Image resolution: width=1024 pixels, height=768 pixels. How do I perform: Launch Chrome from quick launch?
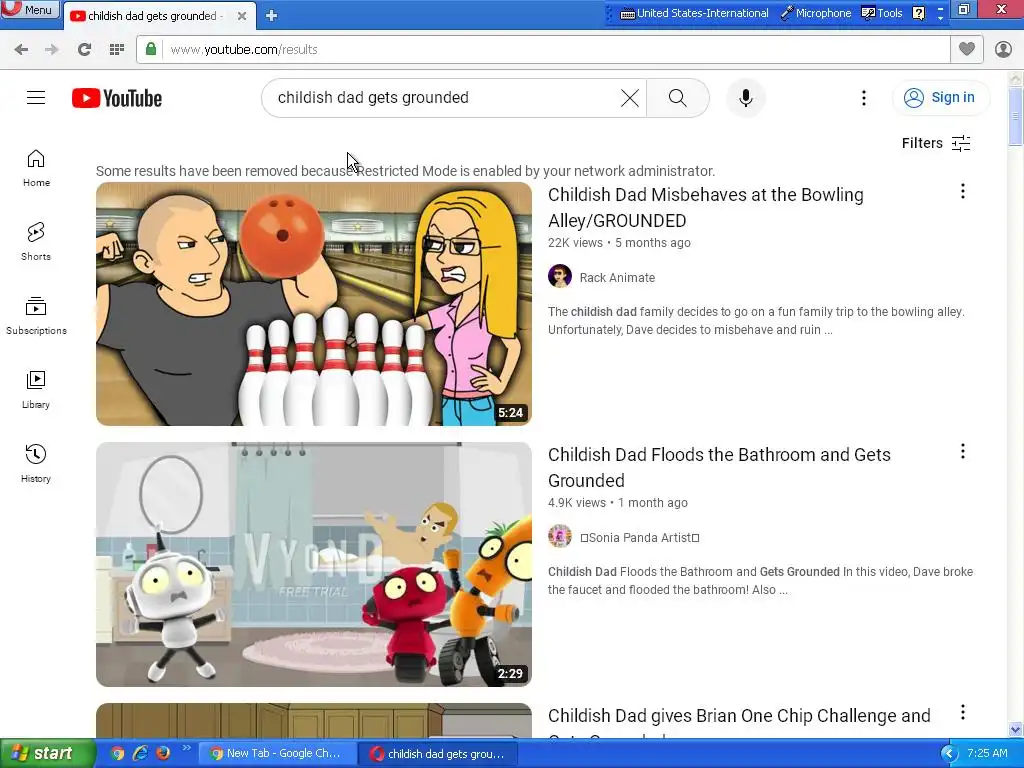click(117, 754)
